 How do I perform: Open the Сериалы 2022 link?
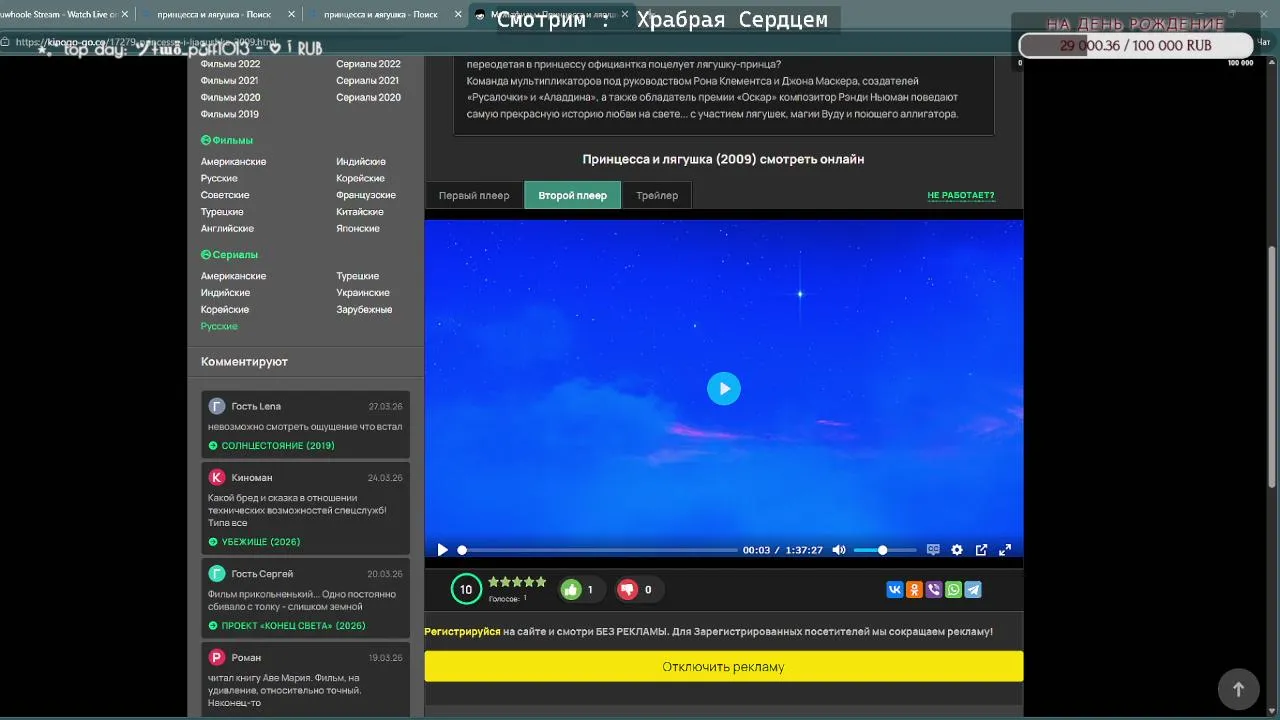368,64
